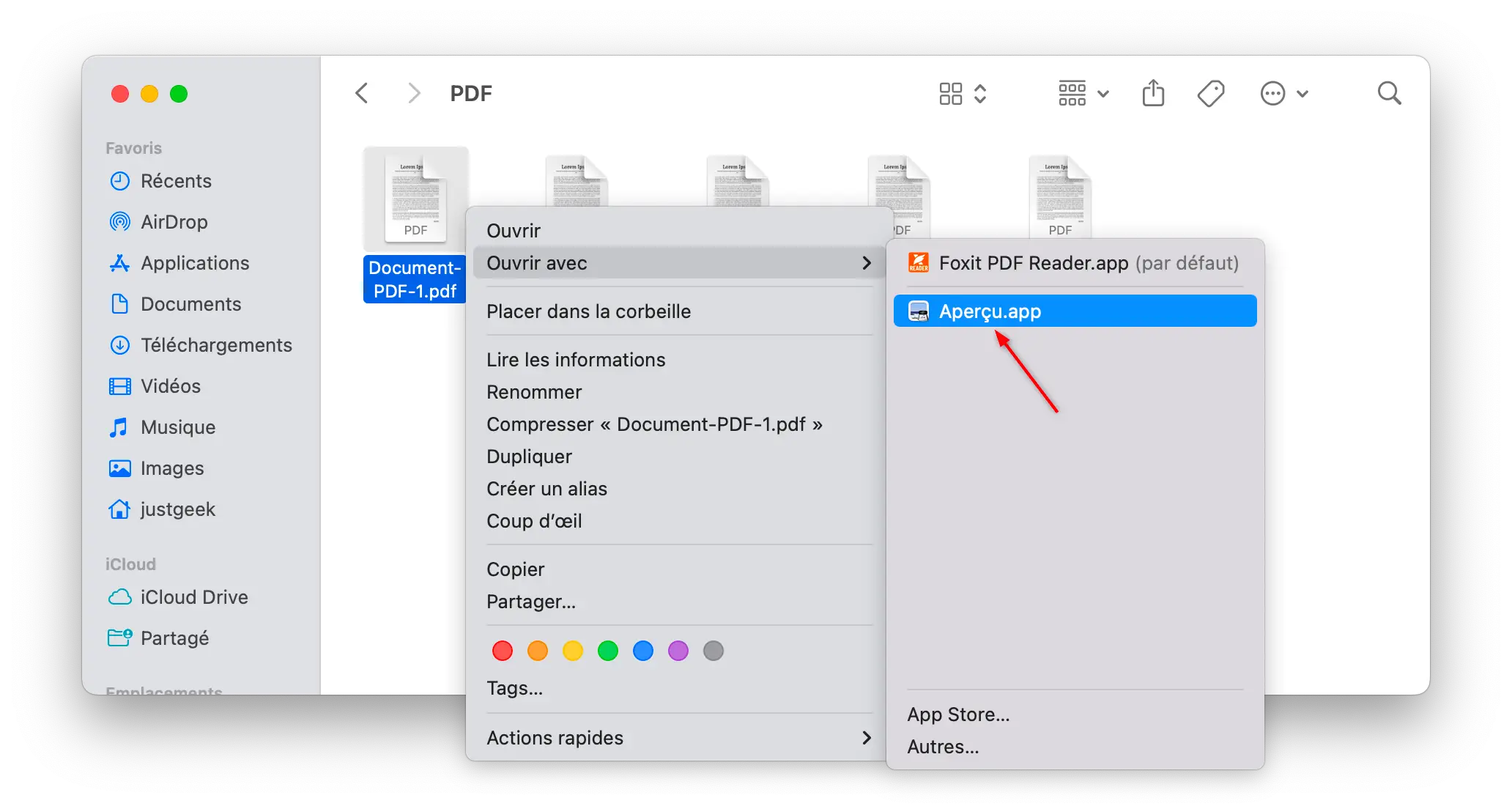Click the Documents sidebar icon
1512x809 pixels.
point(120,304)
